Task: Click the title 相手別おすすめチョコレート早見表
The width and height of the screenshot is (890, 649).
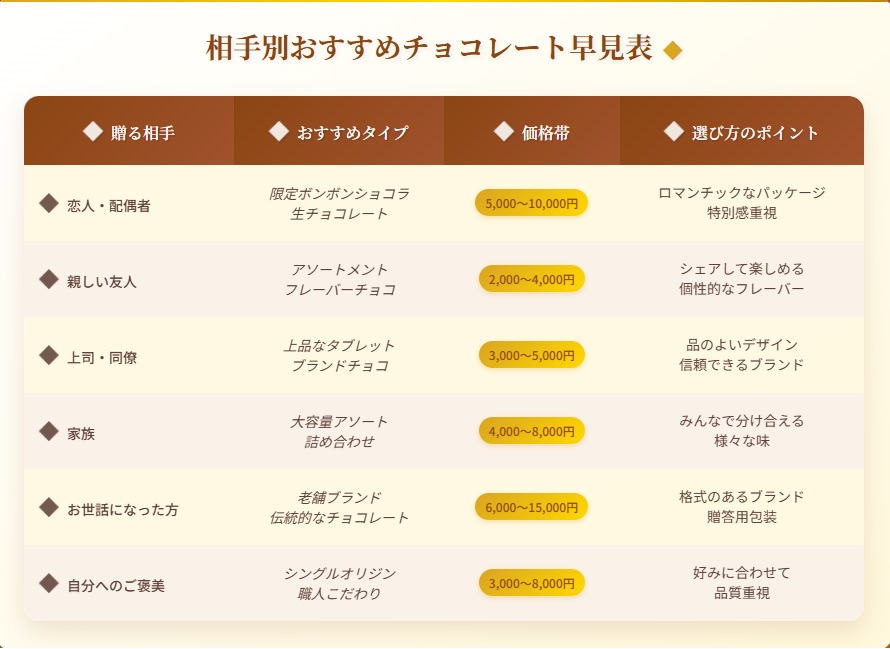Action: (429, 48)
